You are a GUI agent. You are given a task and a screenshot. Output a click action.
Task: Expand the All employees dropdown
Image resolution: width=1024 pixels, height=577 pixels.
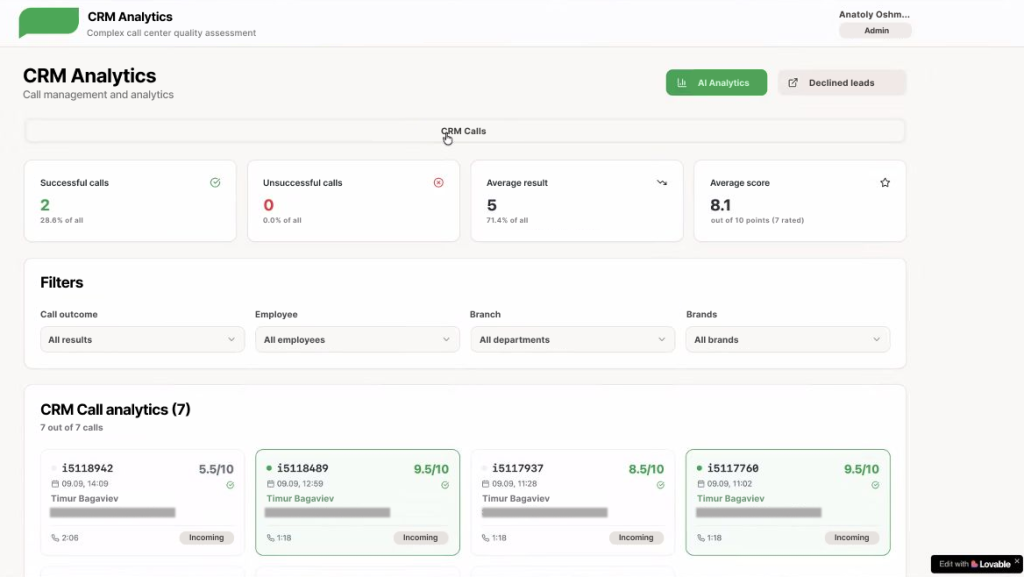[357, 339]
